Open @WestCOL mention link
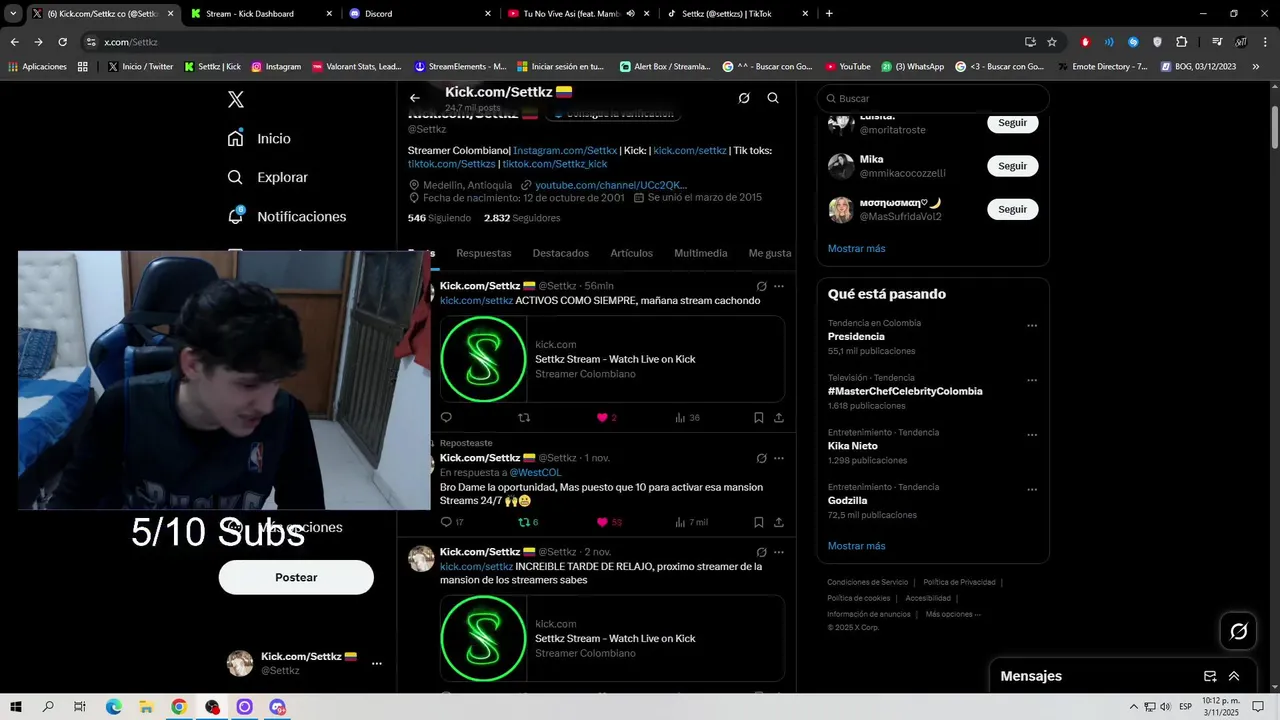Screen dimensions: 1280x720 pos(535,472)
